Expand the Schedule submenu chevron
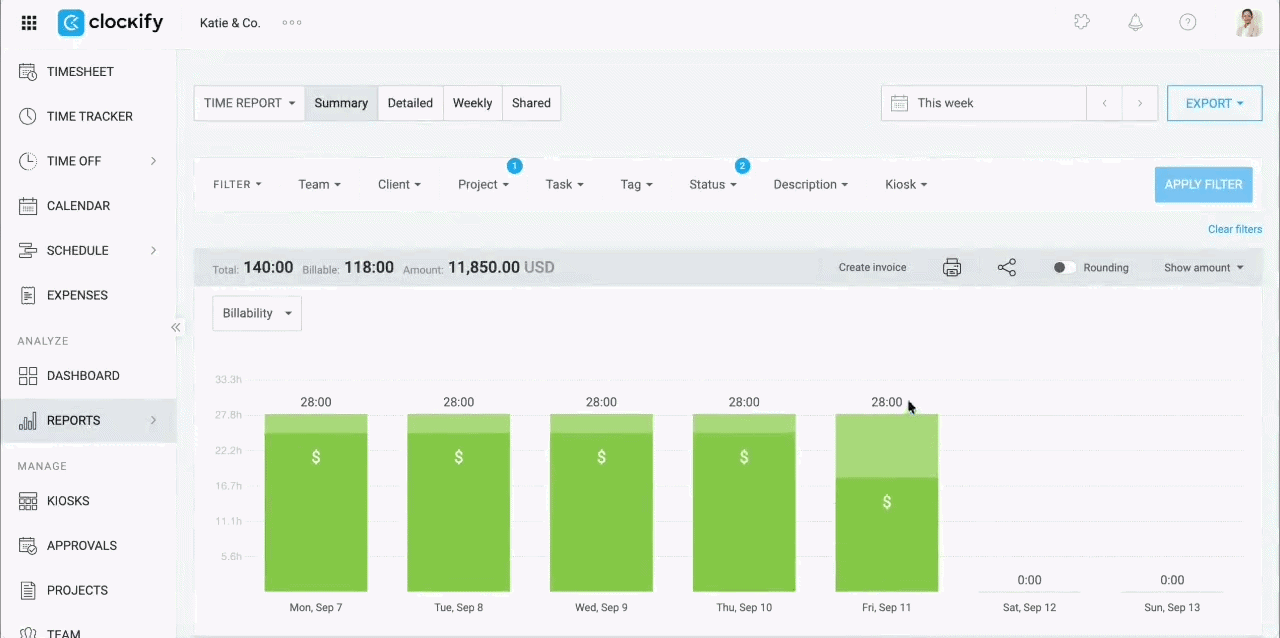1280x638 pixels. point(153,250)
